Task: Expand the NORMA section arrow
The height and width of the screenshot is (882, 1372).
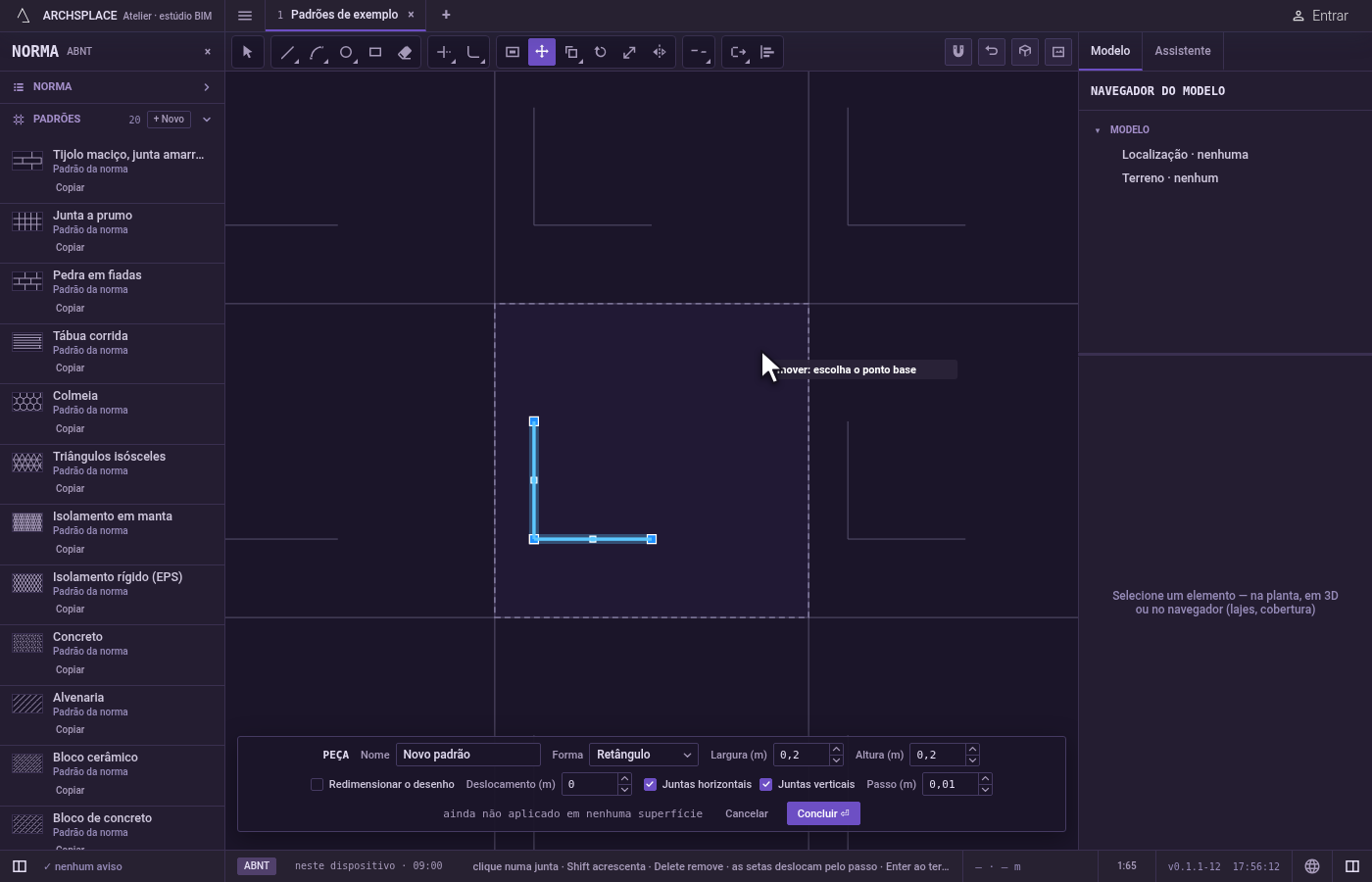Action: click(x=207, y=87)
